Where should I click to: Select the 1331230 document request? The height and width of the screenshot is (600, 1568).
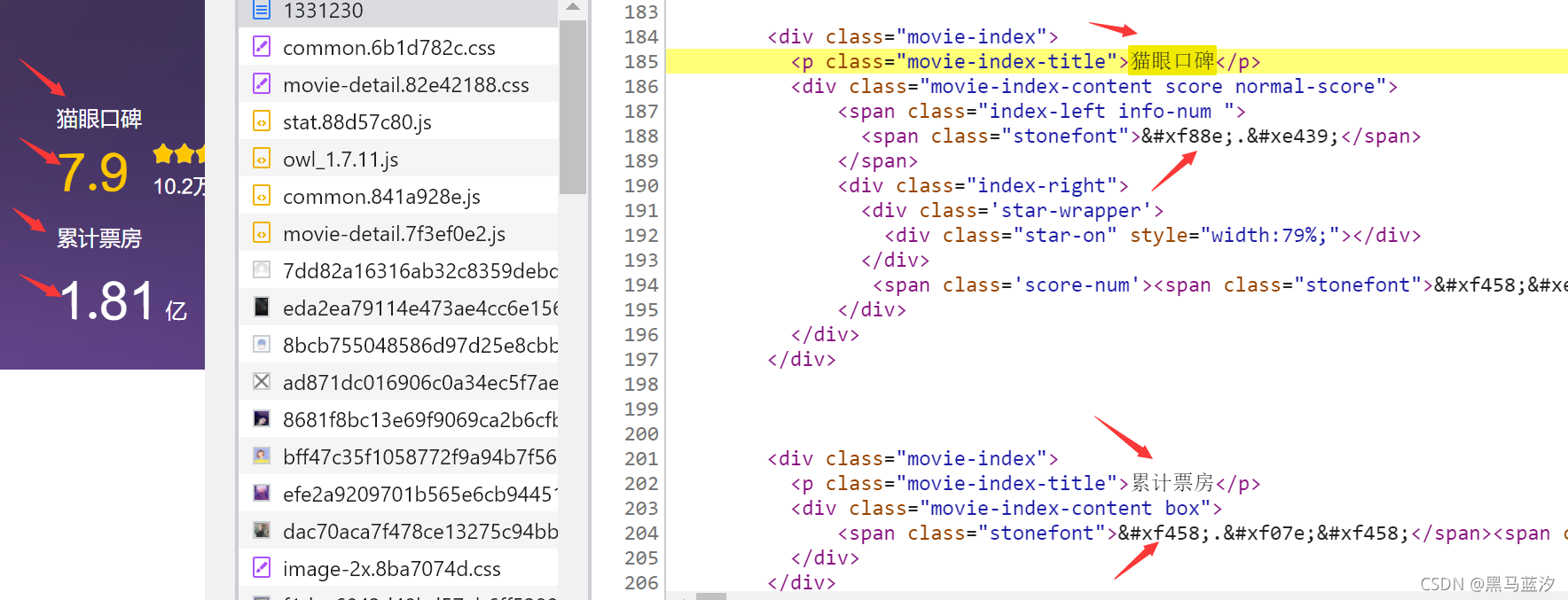pos(398,12)
